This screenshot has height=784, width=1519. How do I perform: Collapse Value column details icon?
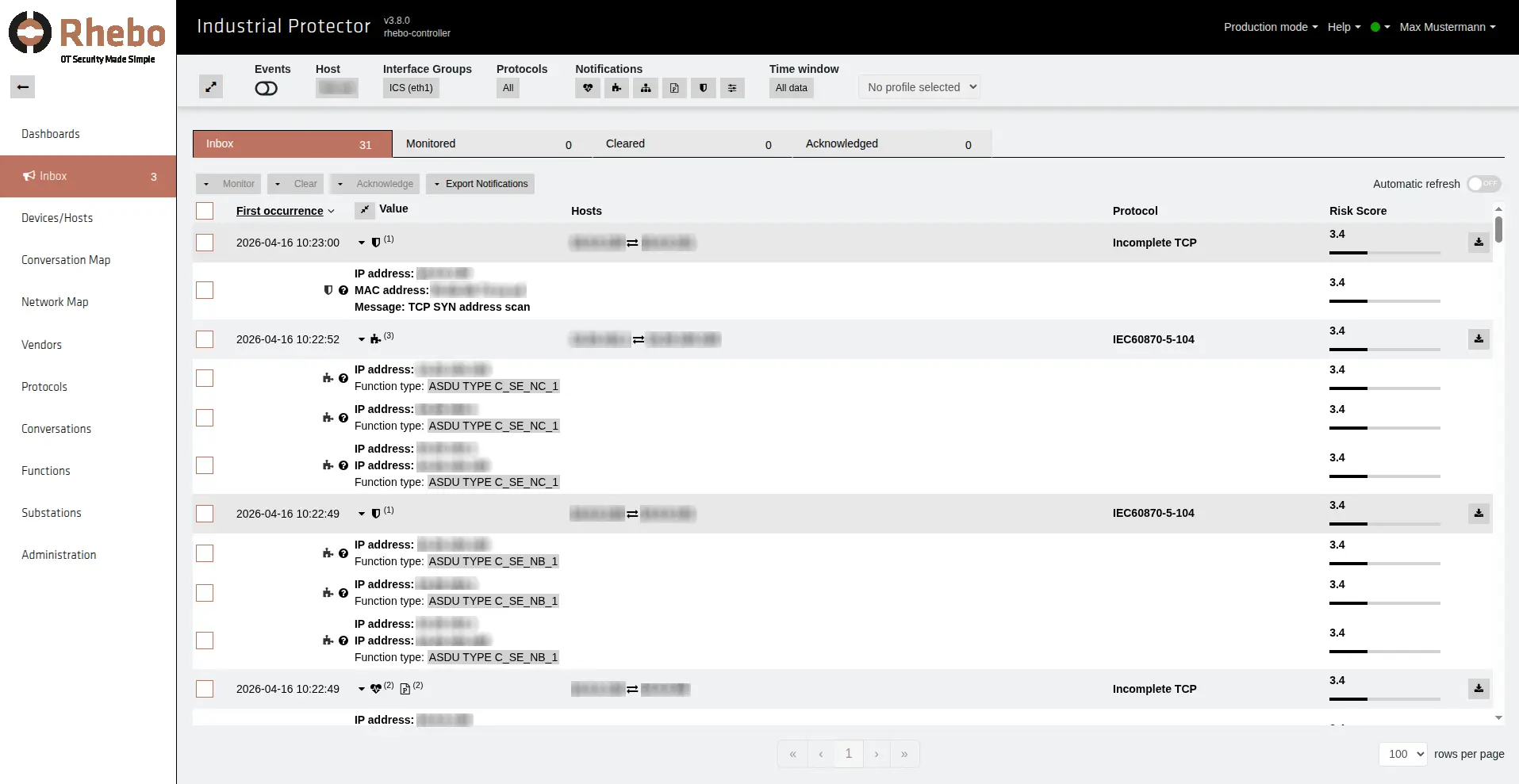[364, 210]
